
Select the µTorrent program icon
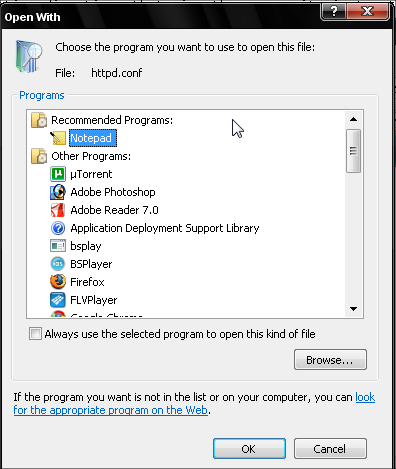(x=58, y=174)
